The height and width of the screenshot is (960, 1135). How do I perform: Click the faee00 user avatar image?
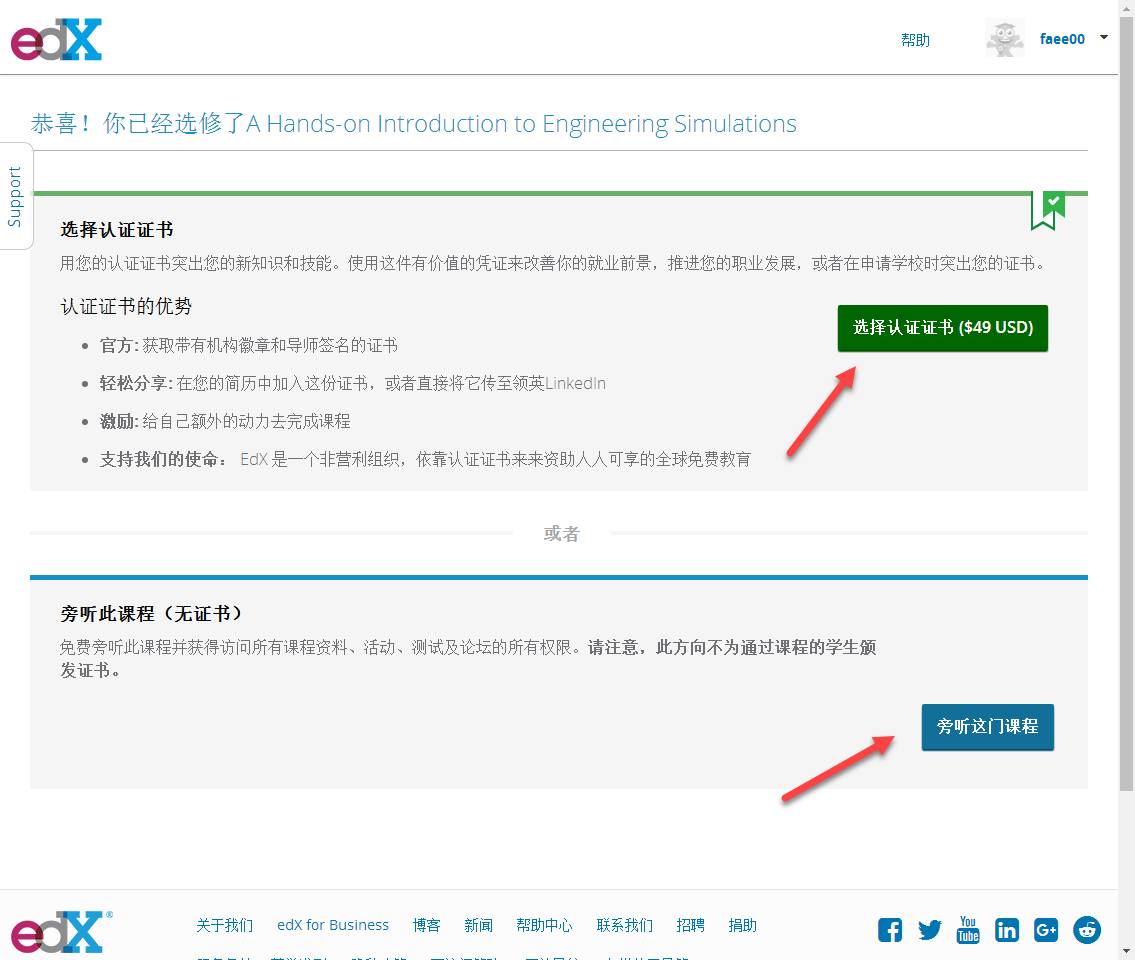point(1005,39)
